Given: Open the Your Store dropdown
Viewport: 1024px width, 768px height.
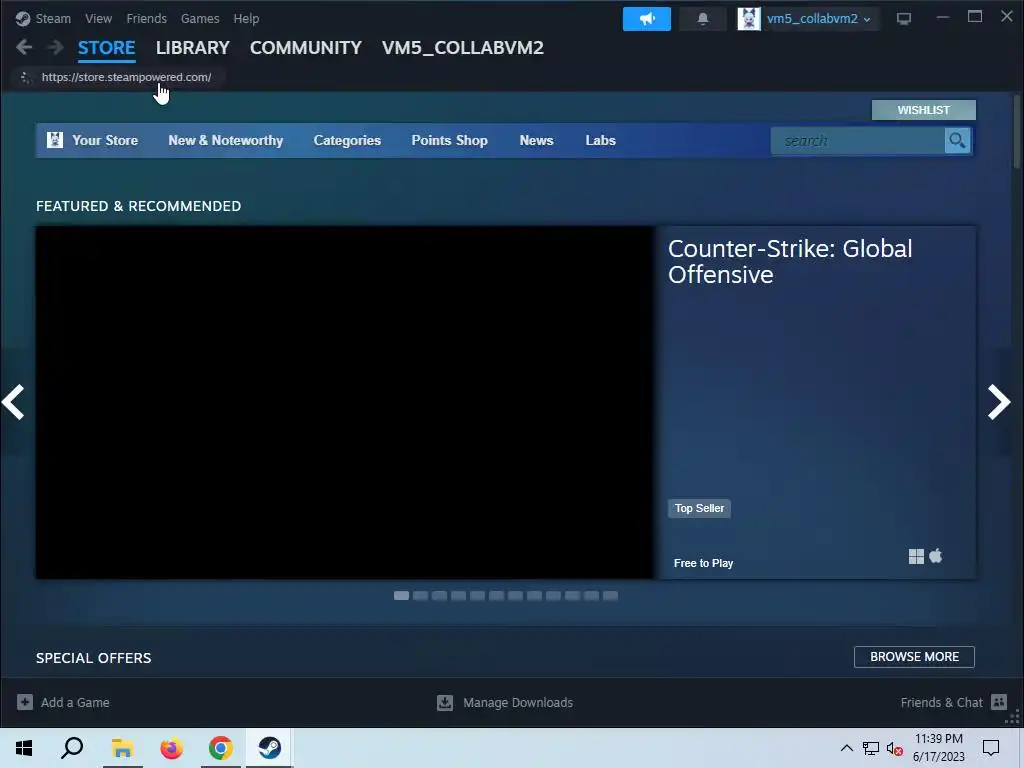Looking at the screenshot, I should [104, 140].
